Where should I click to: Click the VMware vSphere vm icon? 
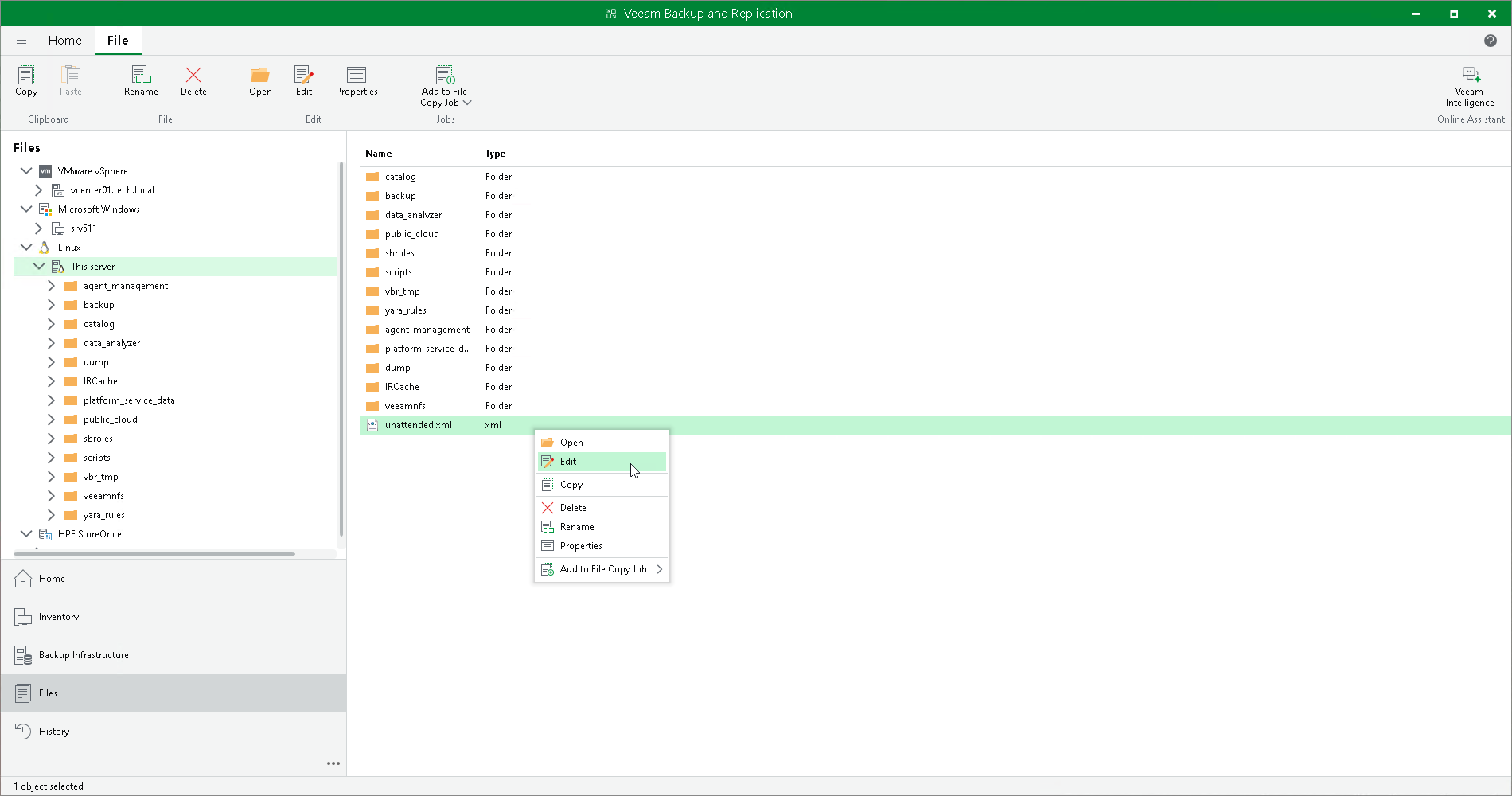click(x=45, y=171)
